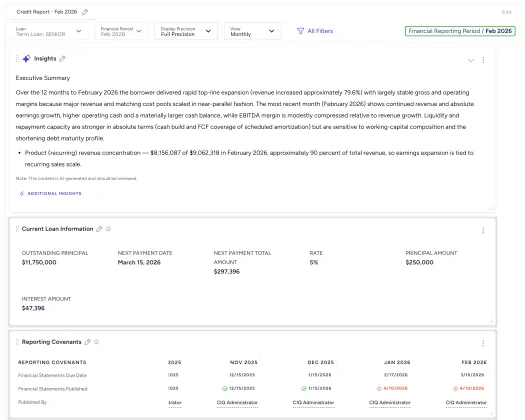Show Current Loan Information info icon

[108, 229]
